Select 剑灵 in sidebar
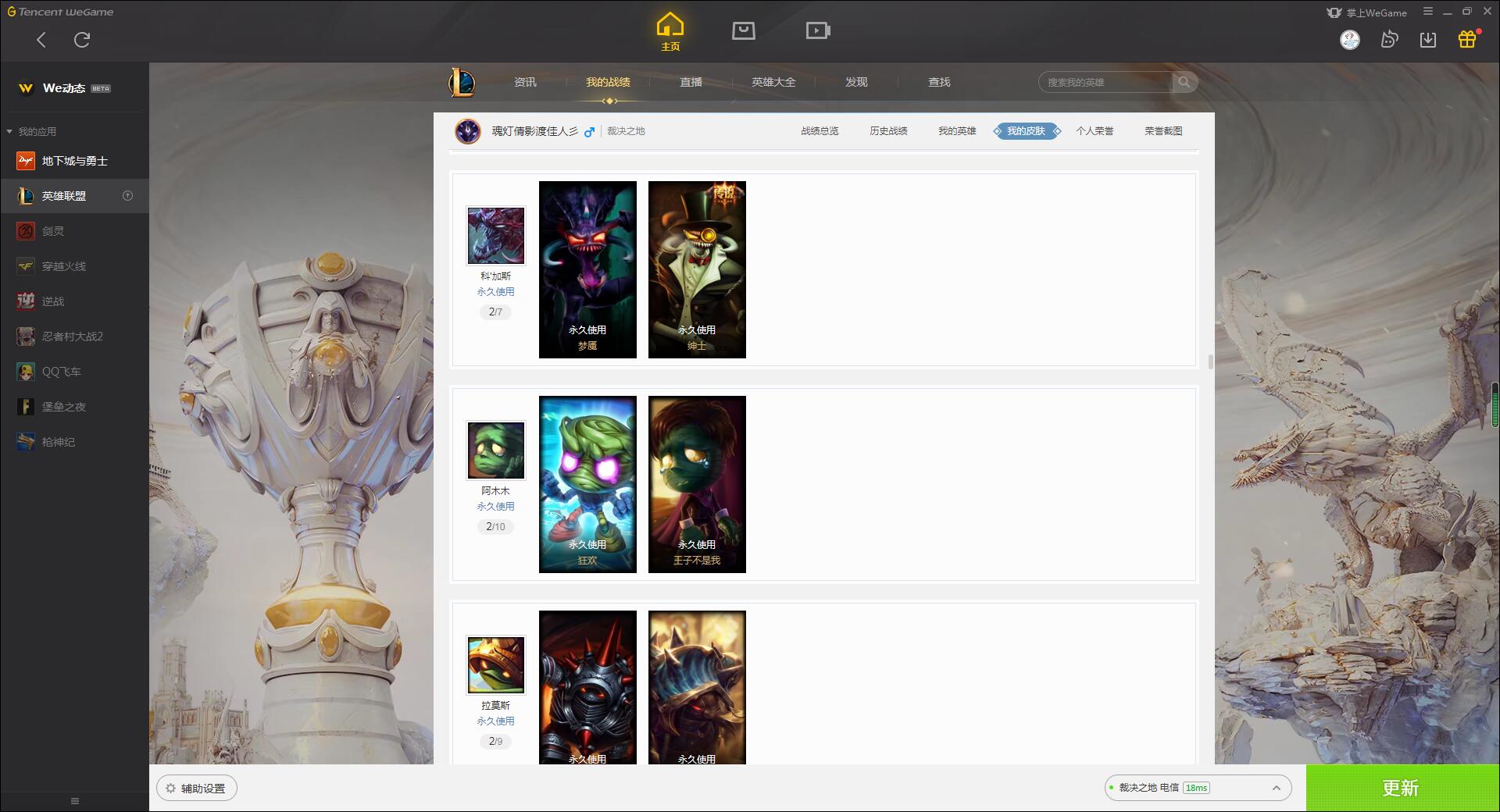The image size is (1500, 812). coord(74,231)
